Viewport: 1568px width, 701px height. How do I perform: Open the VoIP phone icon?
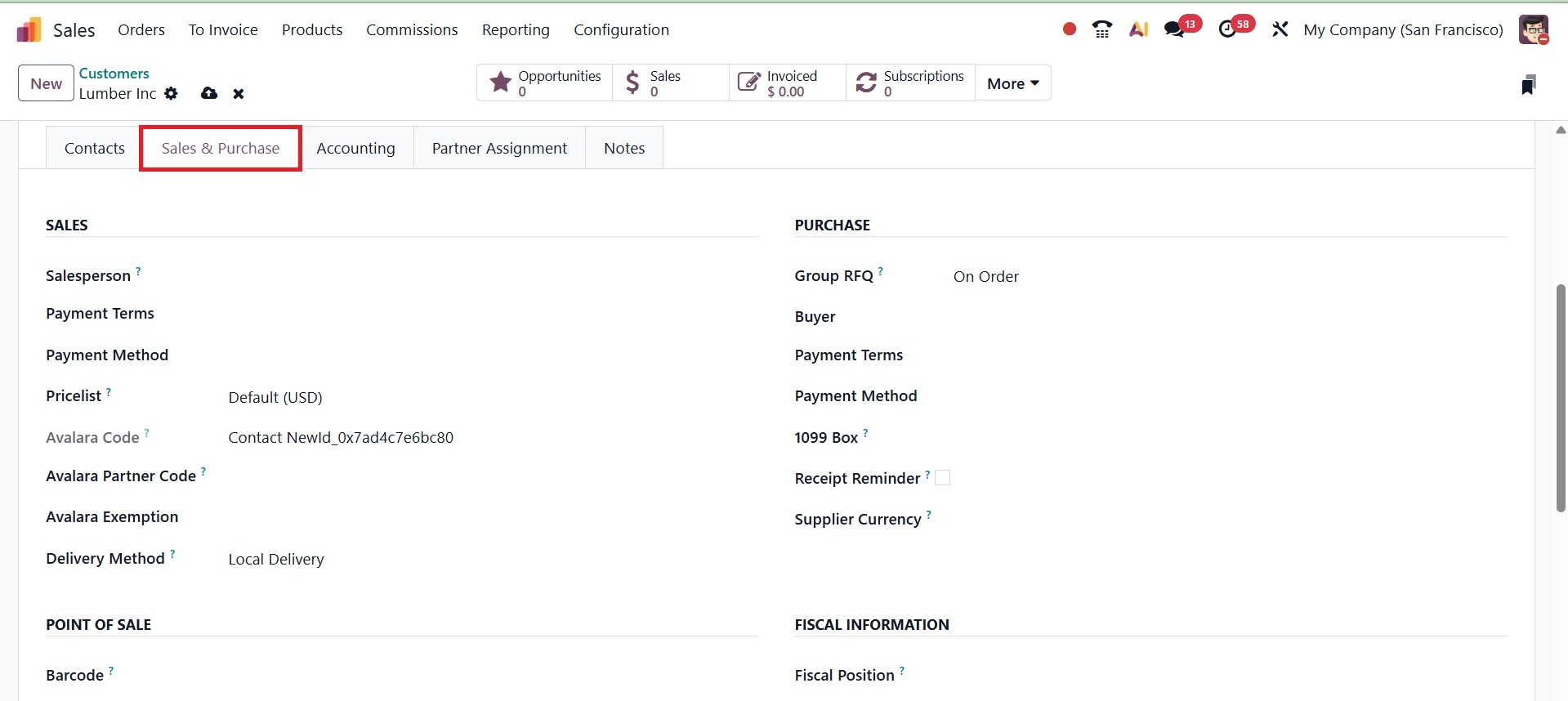(x=1102, y=30)
